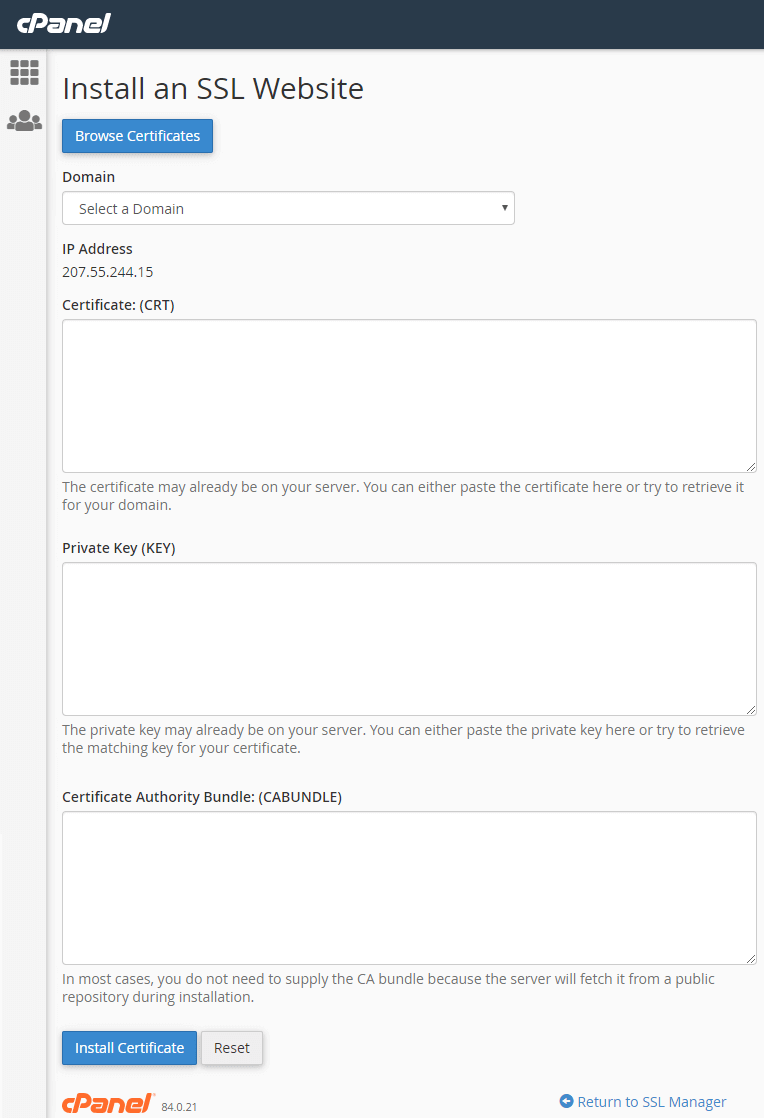This screenshot has height=1118, width=764.
Task: Click the resize grip of Private Key box
Action: point(750,709)
